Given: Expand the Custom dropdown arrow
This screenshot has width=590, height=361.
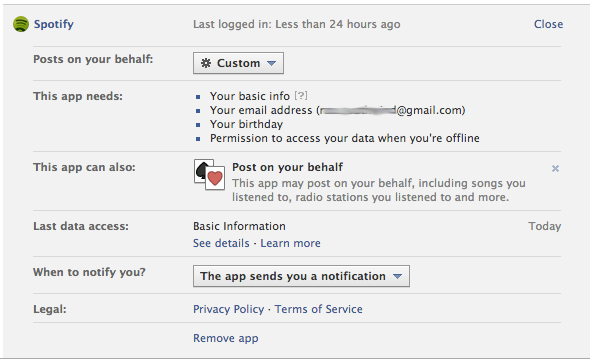Looking at the screenshot, I should (271, 63).
